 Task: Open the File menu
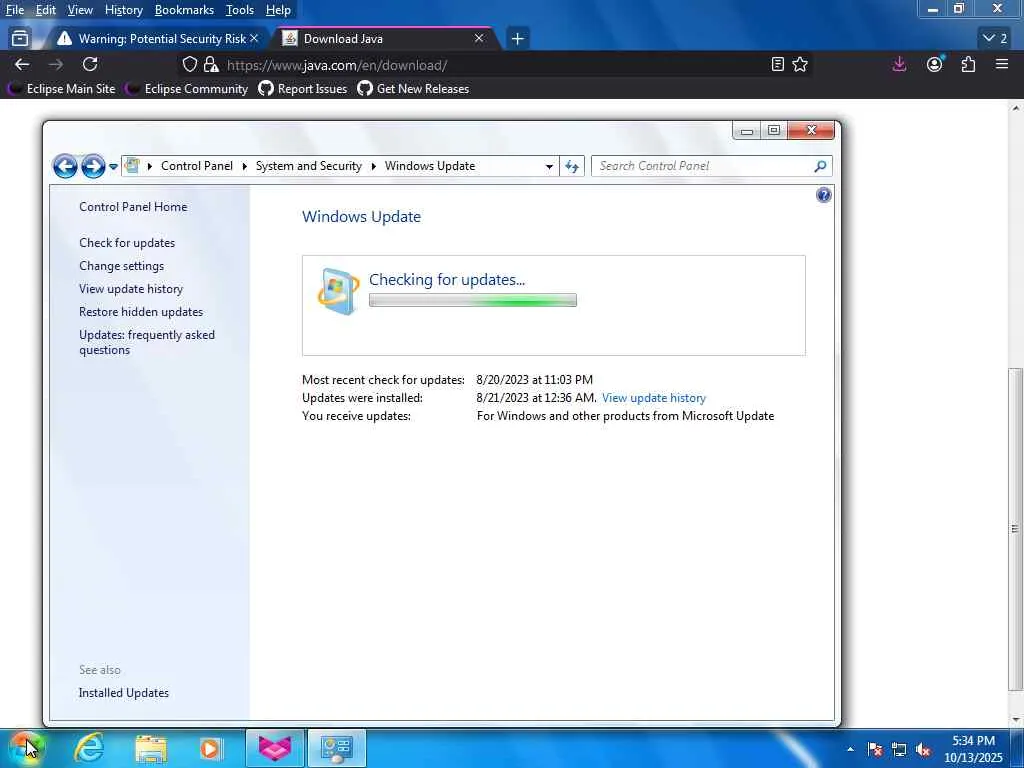14,10
